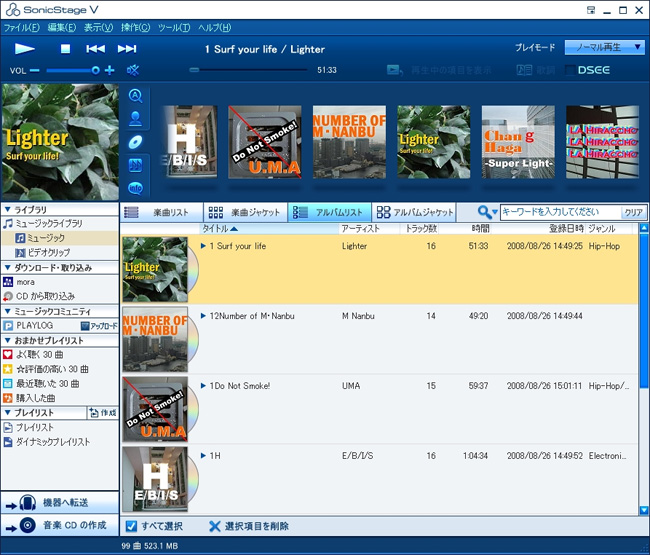The height and width of the screenshot is (555, 650).
Task: Collapse the おまかせプレイリスト section
Action: [7, 340]
